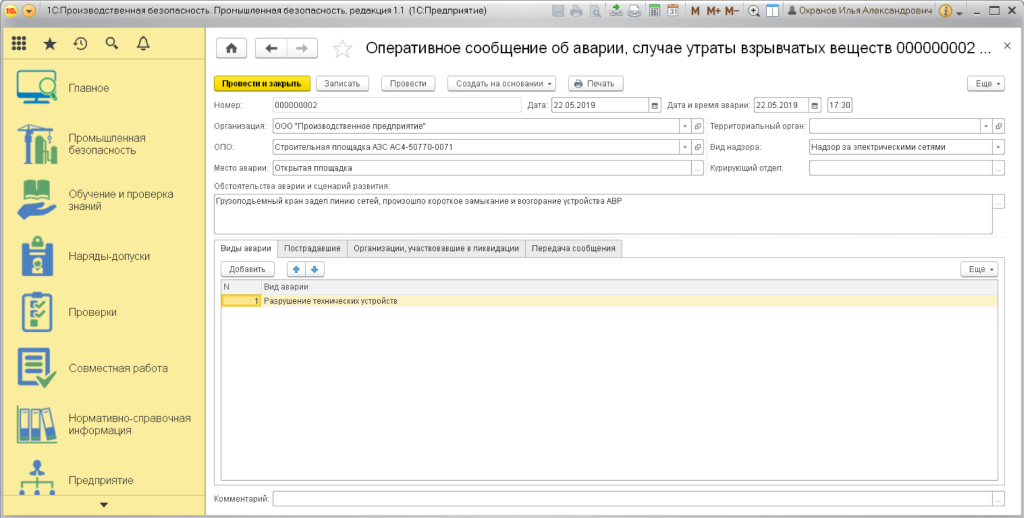Open the Передача сообщения tab
The height and width of the screenshot is (518, 1024).
coord(574,248)
